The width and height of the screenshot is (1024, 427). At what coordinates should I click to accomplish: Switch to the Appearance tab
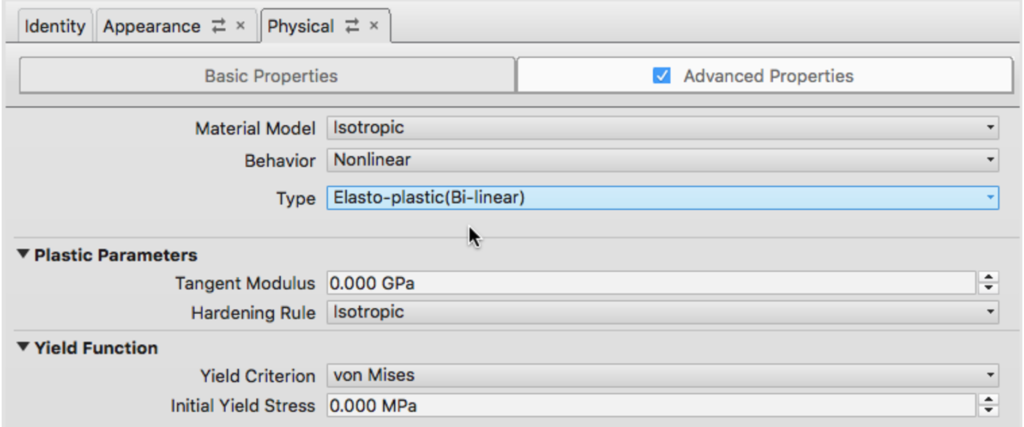151,27
